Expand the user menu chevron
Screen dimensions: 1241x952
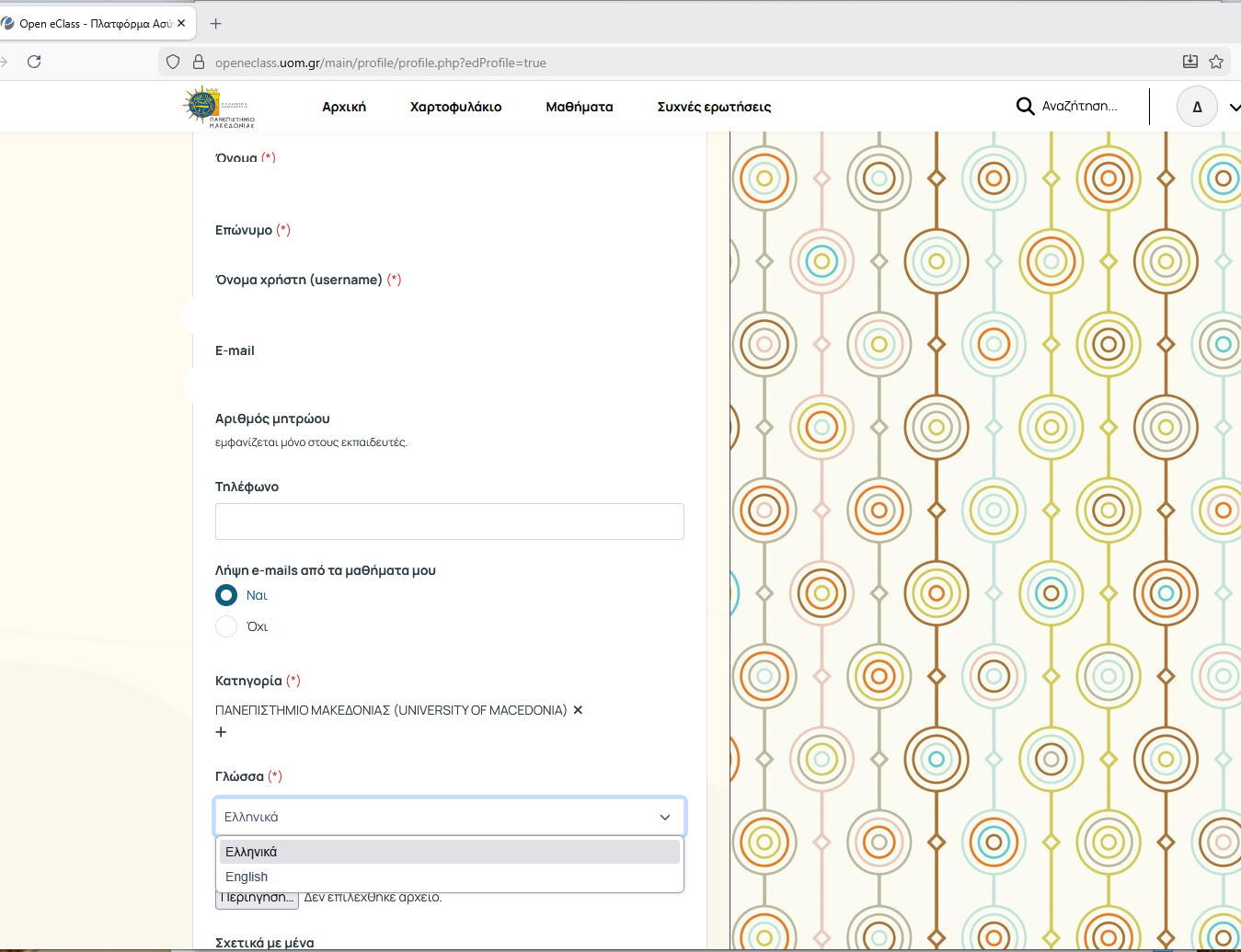click(1234, 108)
